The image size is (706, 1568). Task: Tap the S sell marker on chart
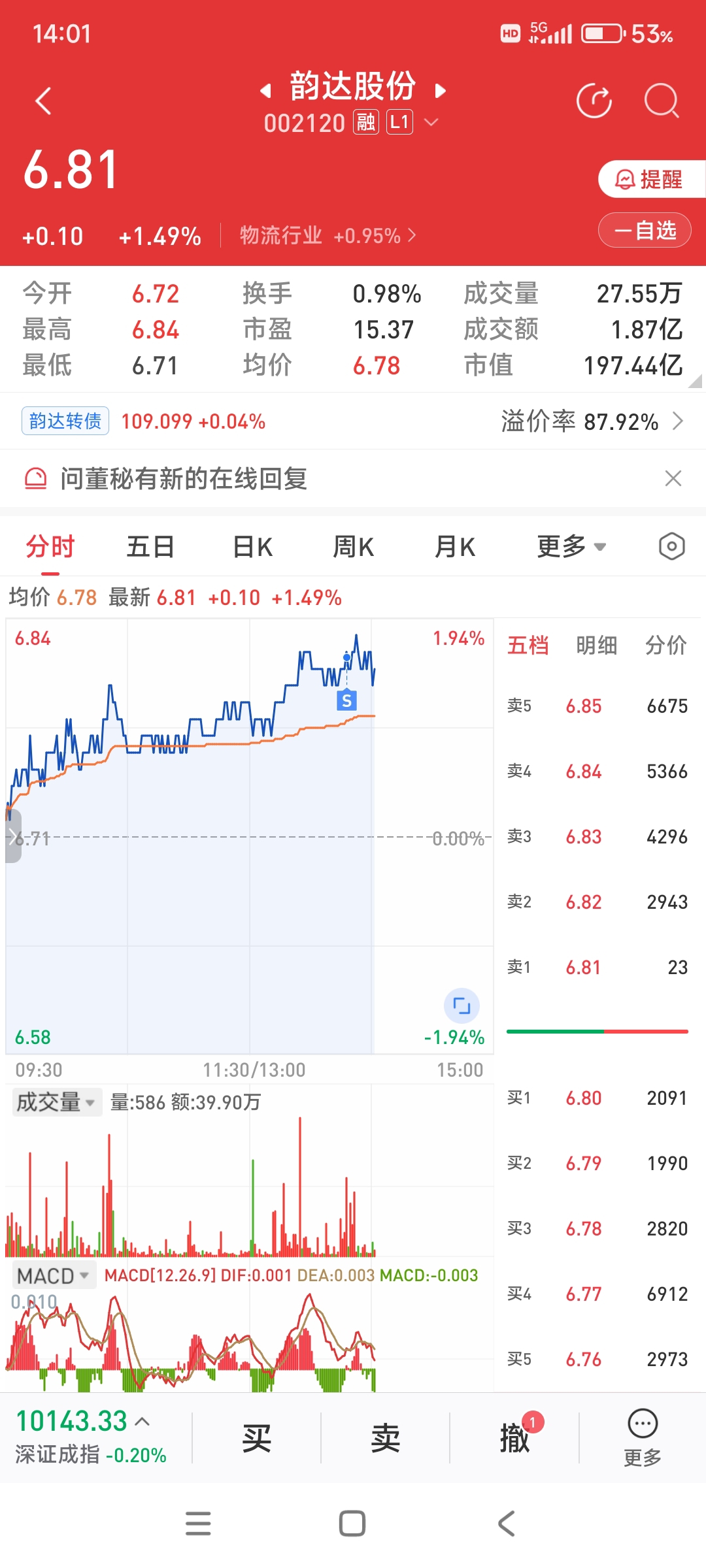coord(346,700)
